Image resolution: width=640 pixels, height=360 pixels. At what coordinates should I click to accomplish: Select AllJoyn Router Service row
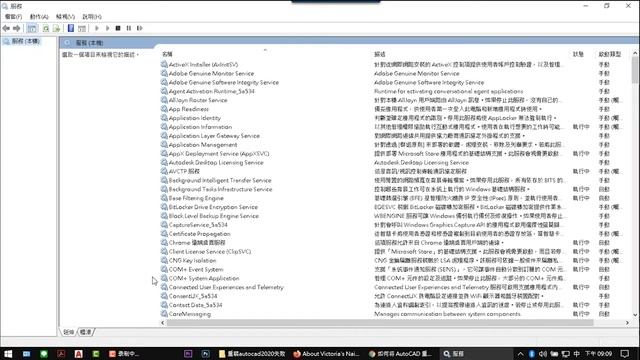198,100
